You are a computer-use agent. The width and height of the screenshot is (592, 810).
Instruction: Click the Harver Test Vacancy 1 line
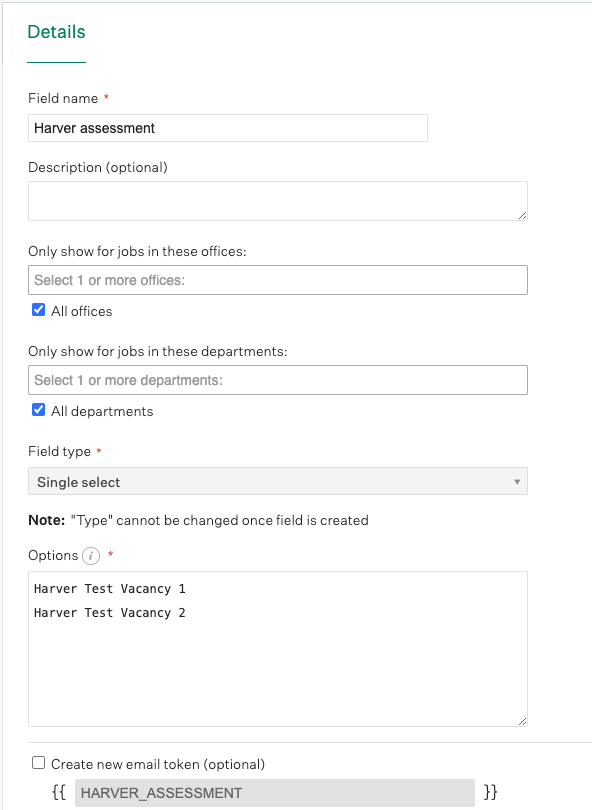pos(110,589)
